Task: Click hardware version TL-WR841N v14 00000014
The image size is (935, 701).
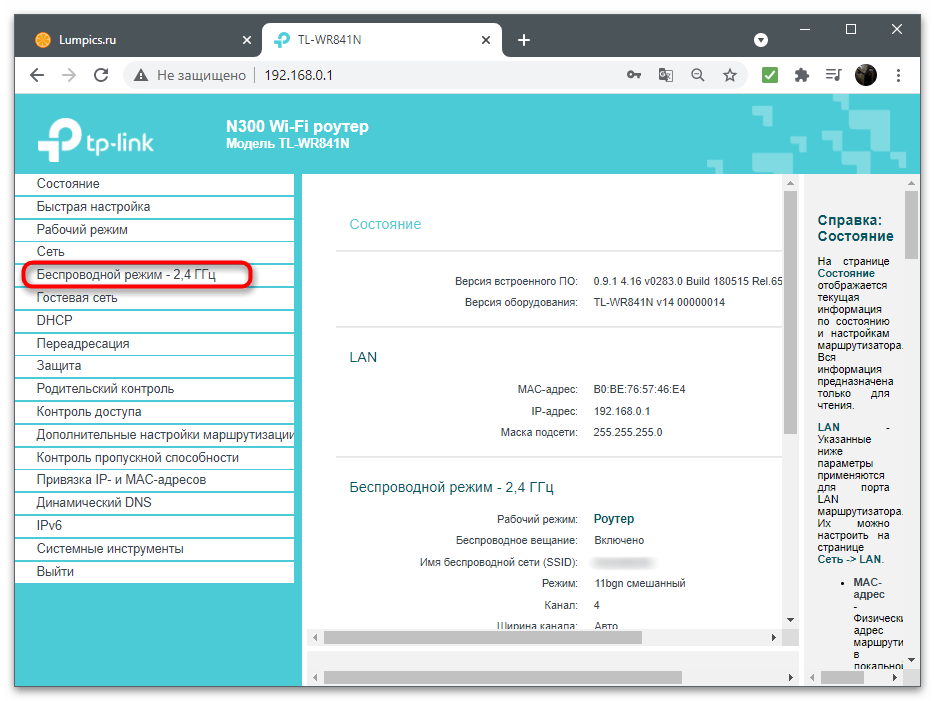Action: pos(659,302)
